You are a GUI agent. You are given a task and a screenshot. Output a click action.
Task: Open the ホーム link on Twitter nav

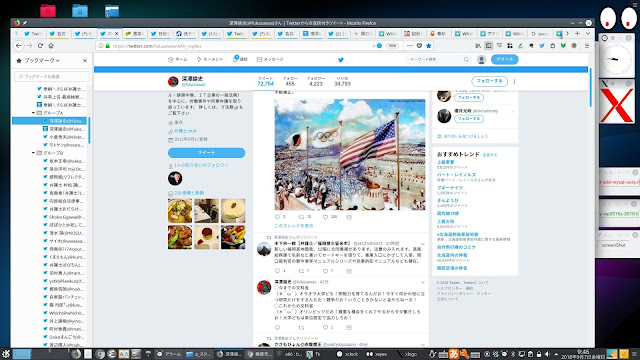[178, 60]
